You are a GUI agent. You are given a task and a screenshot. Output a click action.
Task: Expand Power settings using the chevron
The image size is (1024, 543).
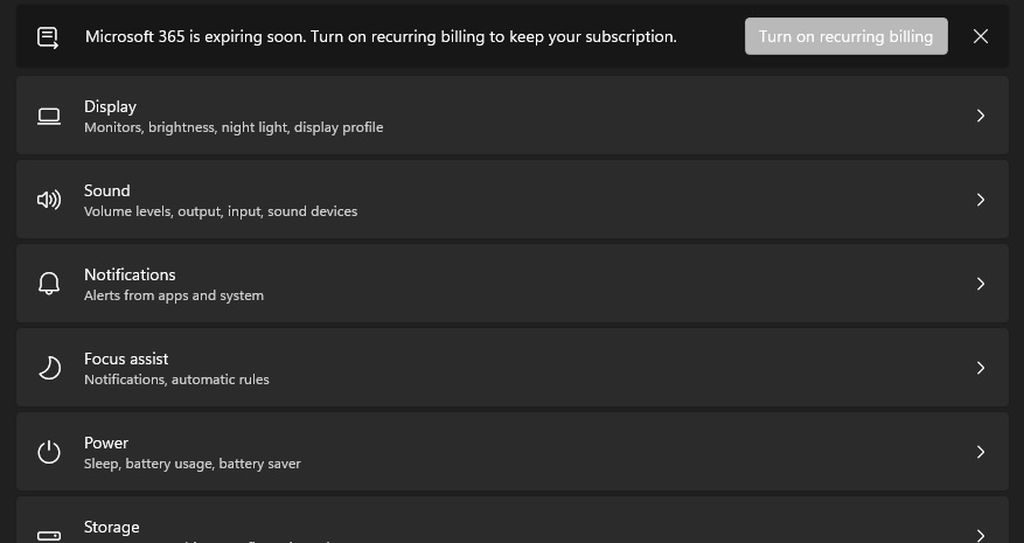point(980,452)
